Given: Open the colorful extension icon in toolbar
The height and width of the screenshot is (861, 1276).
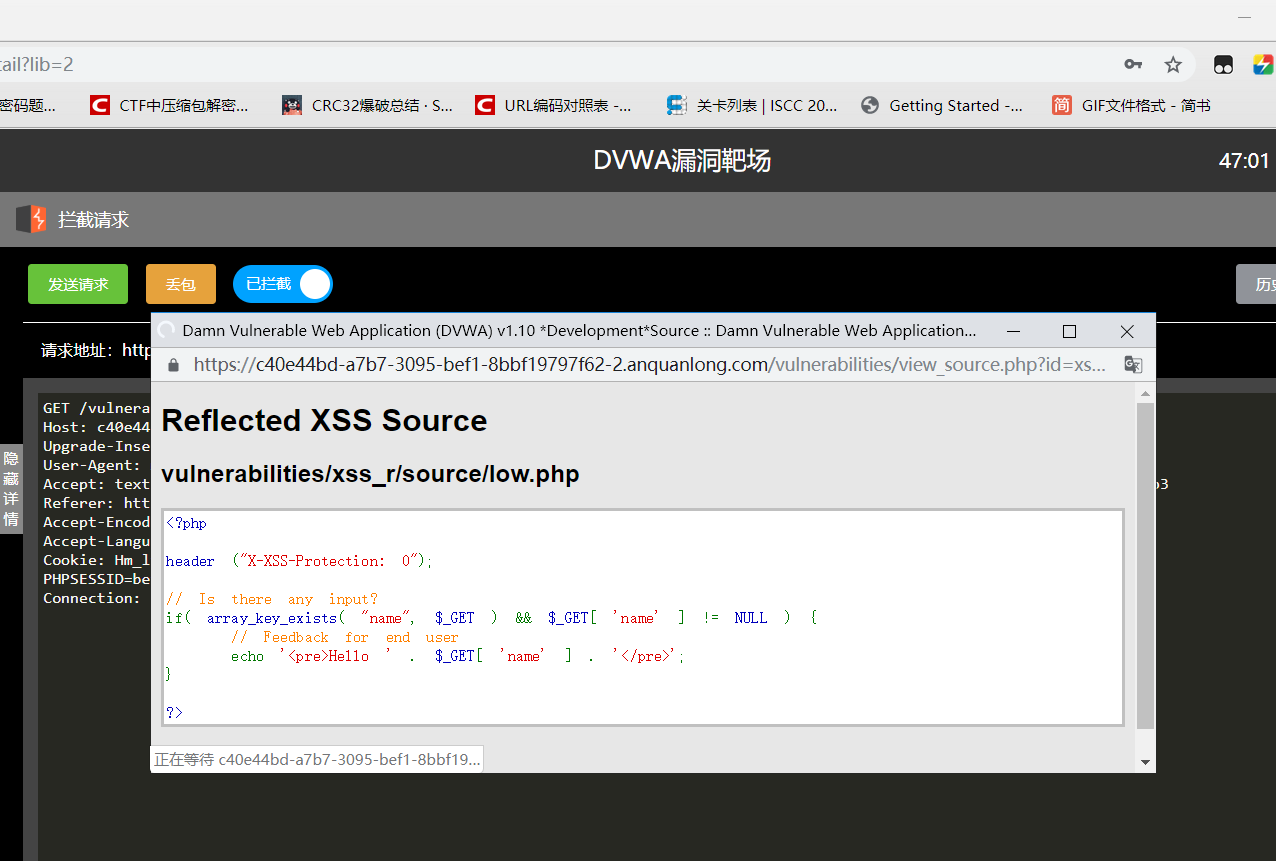Looking at the screenshot, I should pos(1263,65).
